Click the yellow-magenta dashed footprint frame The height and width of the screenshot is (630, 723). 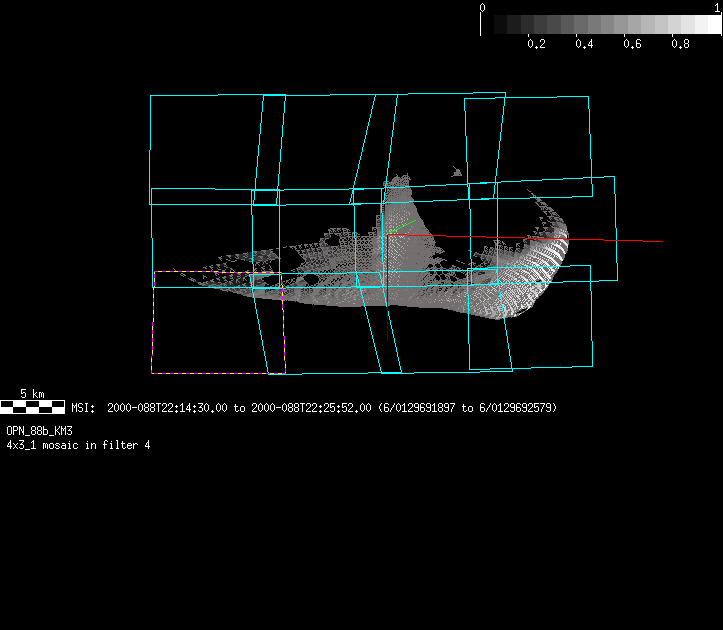tap(153, 330)
